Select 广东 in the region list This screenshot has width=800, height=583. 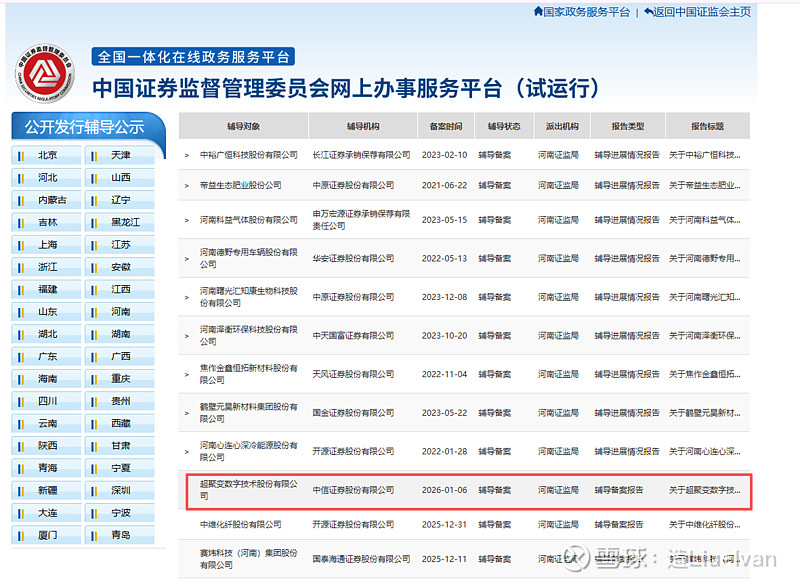pyautogui.click(x=46, y=357)
